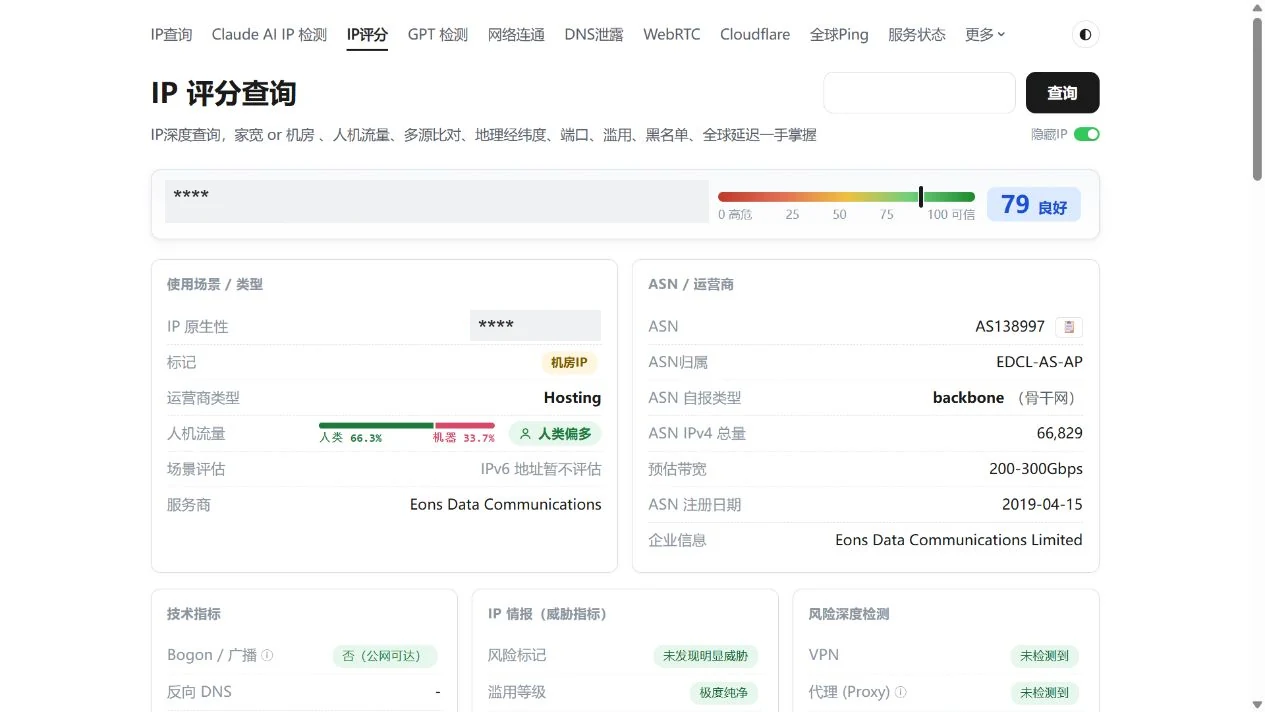Click Eons Data Communications Limited text
Viewport: 1265px width, 712px height.
coord(959,540)
